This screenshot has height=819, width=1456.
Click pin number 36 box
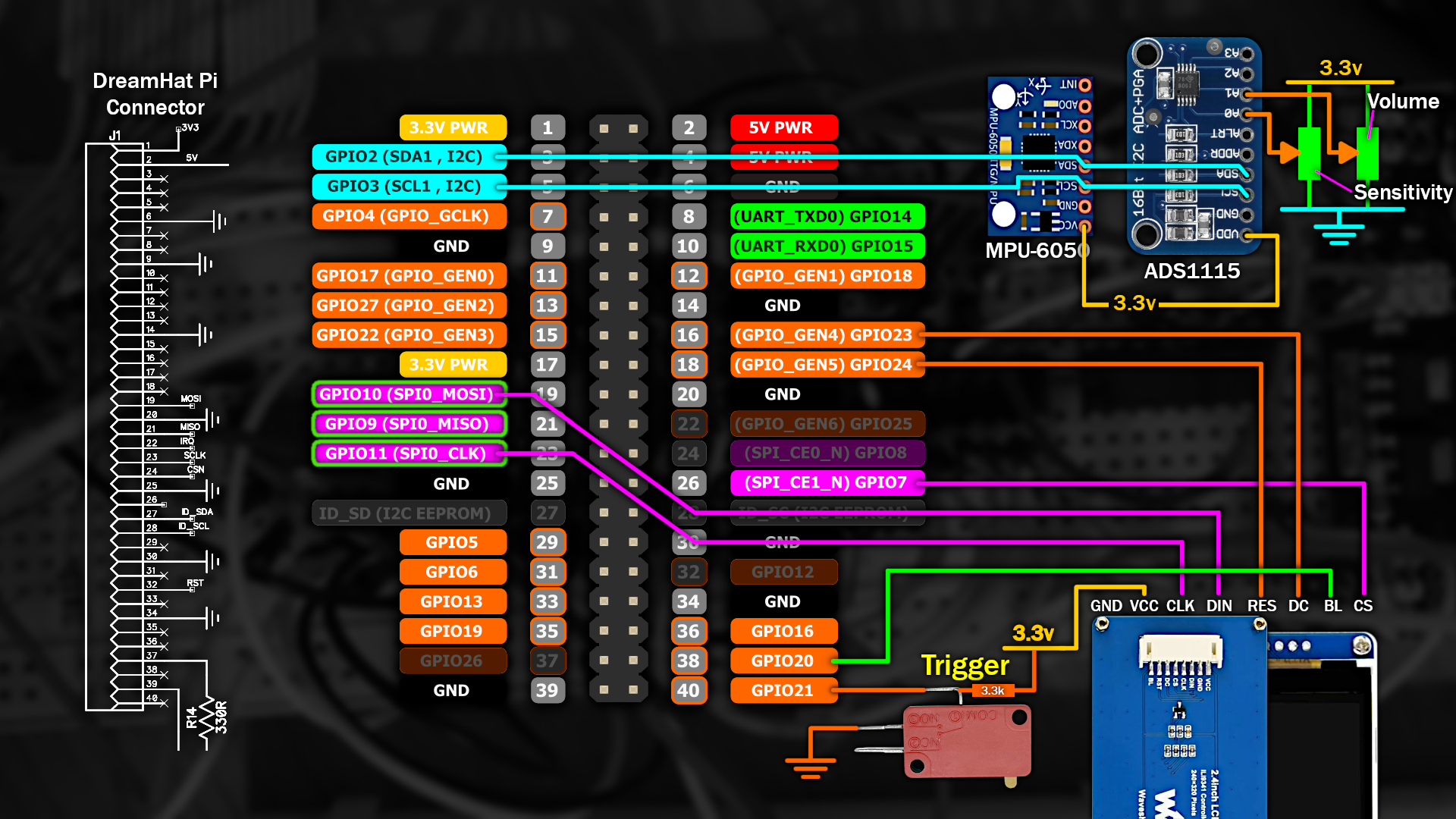pyautogui.click(x=689, y=631)
